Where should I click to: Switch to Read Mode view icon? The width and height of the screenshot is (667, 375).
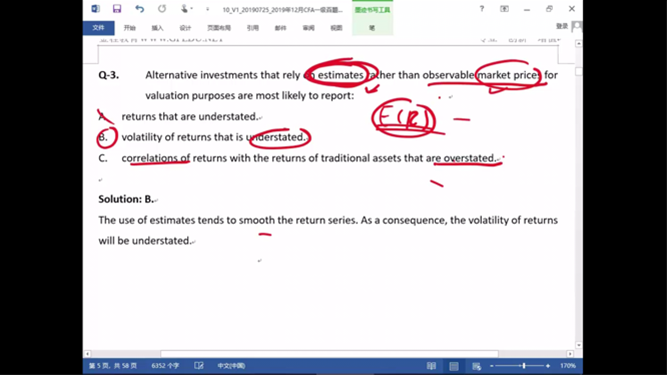431,366
